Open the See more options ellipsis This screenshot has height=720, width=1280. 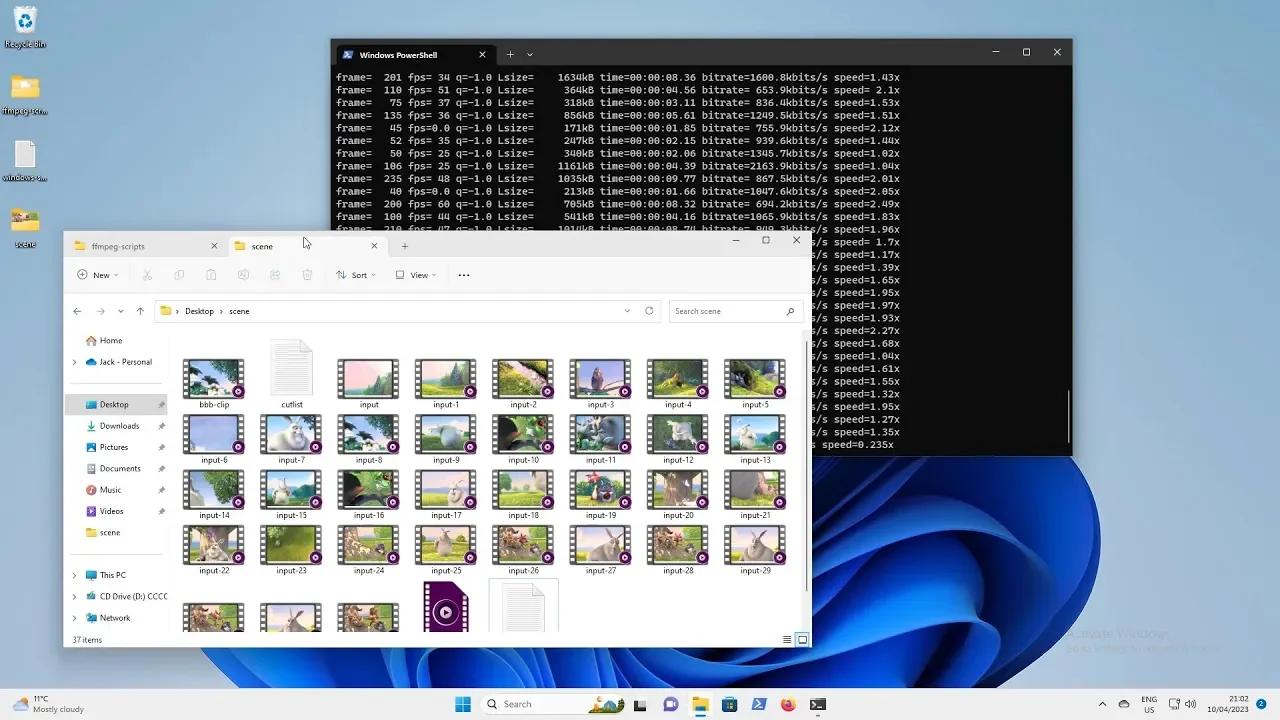[x=463, y=275]
